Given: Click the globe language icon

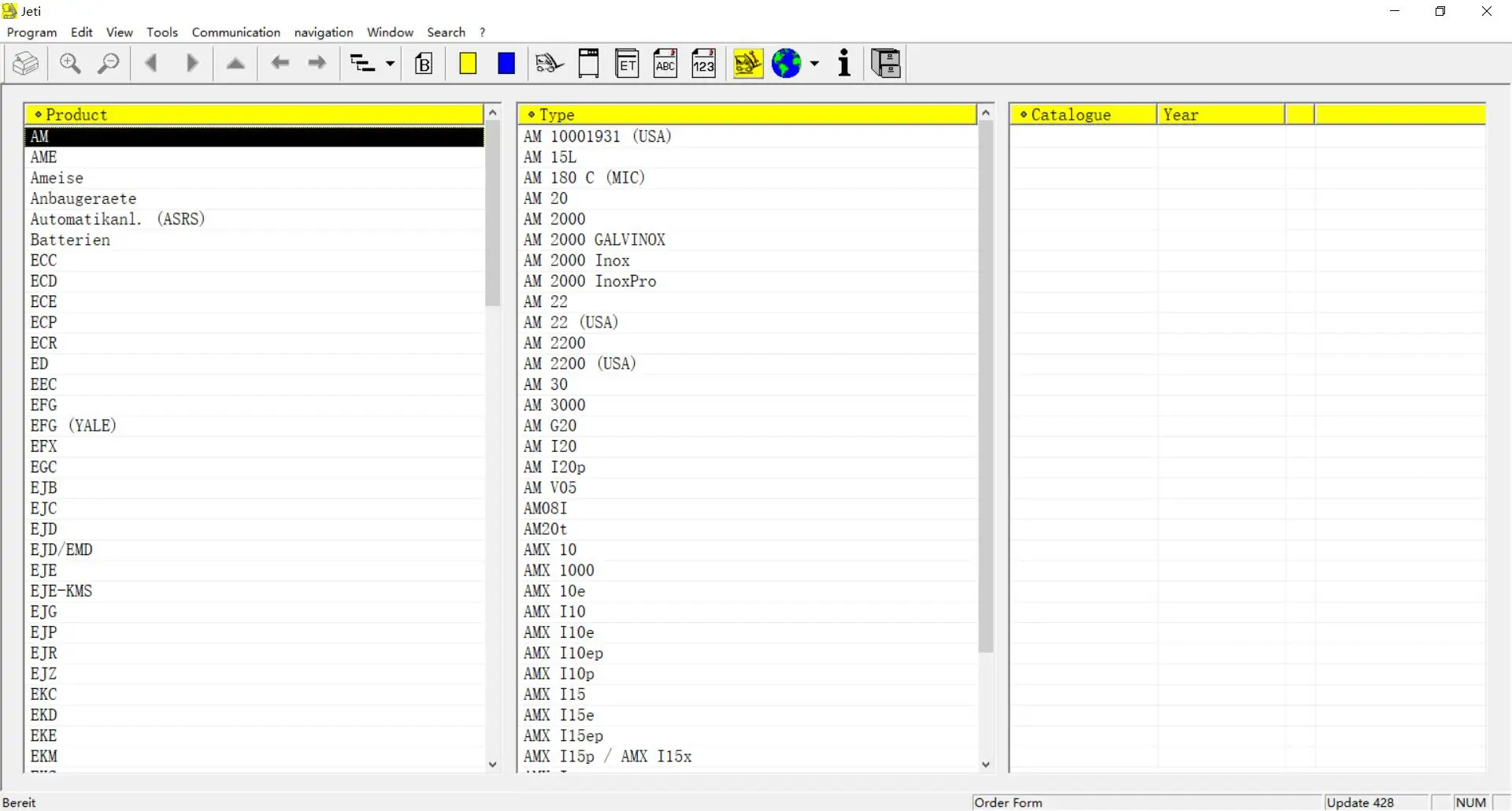Looking at the screenshot, I should tap(787, 63).
